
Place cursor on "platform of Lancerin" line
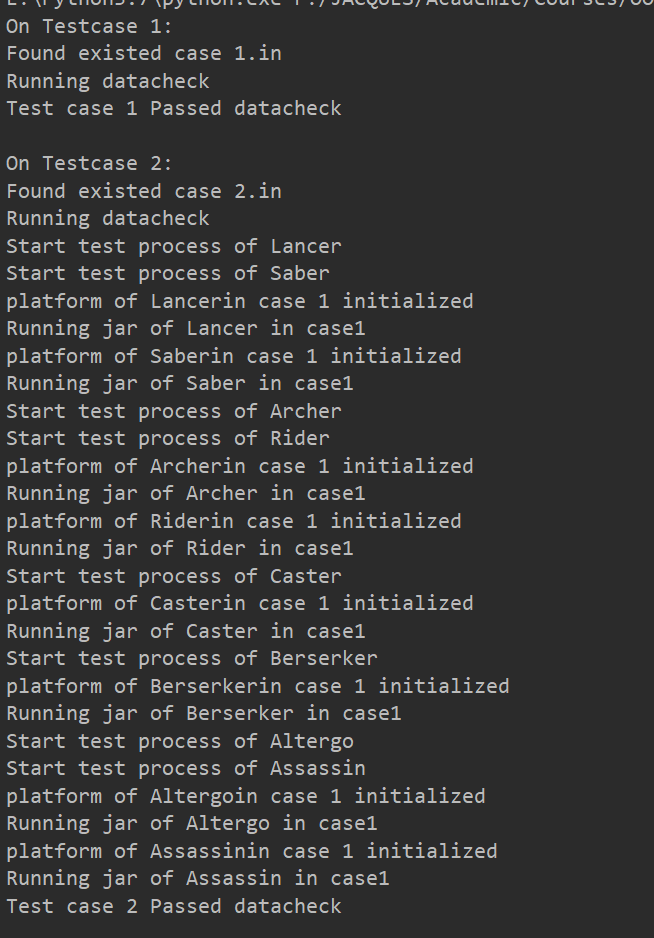coord(239,301)
